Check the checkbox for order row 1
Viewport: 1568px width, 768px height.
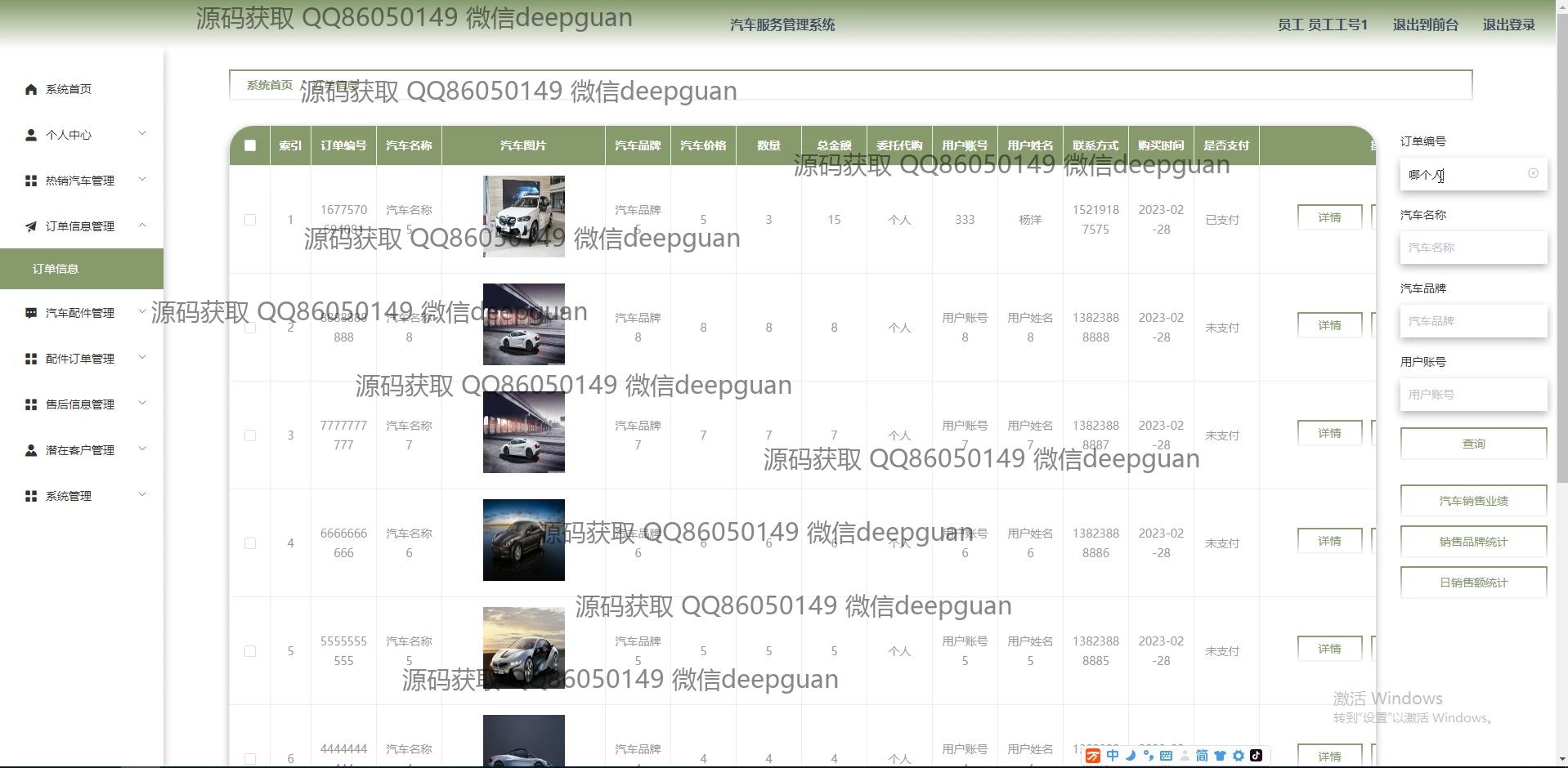[250, 220]
